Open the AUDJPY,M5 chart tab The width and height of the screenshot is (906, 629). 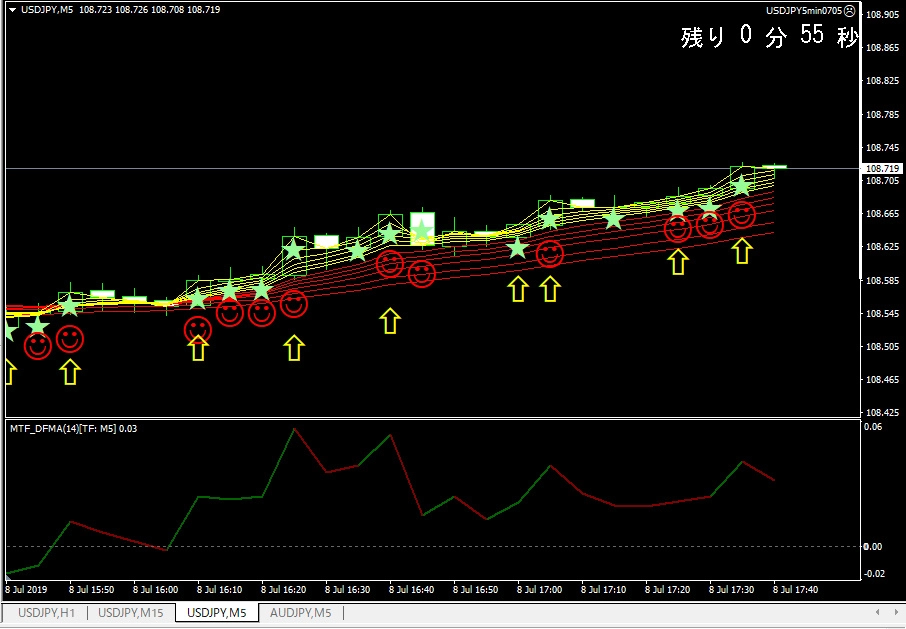click(x=300, y=613)
